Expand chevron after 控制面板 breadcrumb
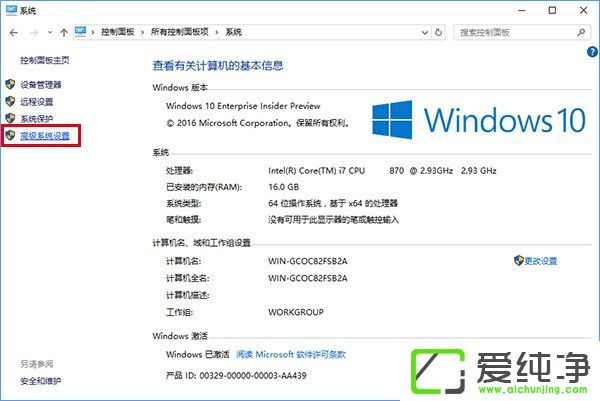The height and width of the screenshot is (401, 600). pos(142,33)
